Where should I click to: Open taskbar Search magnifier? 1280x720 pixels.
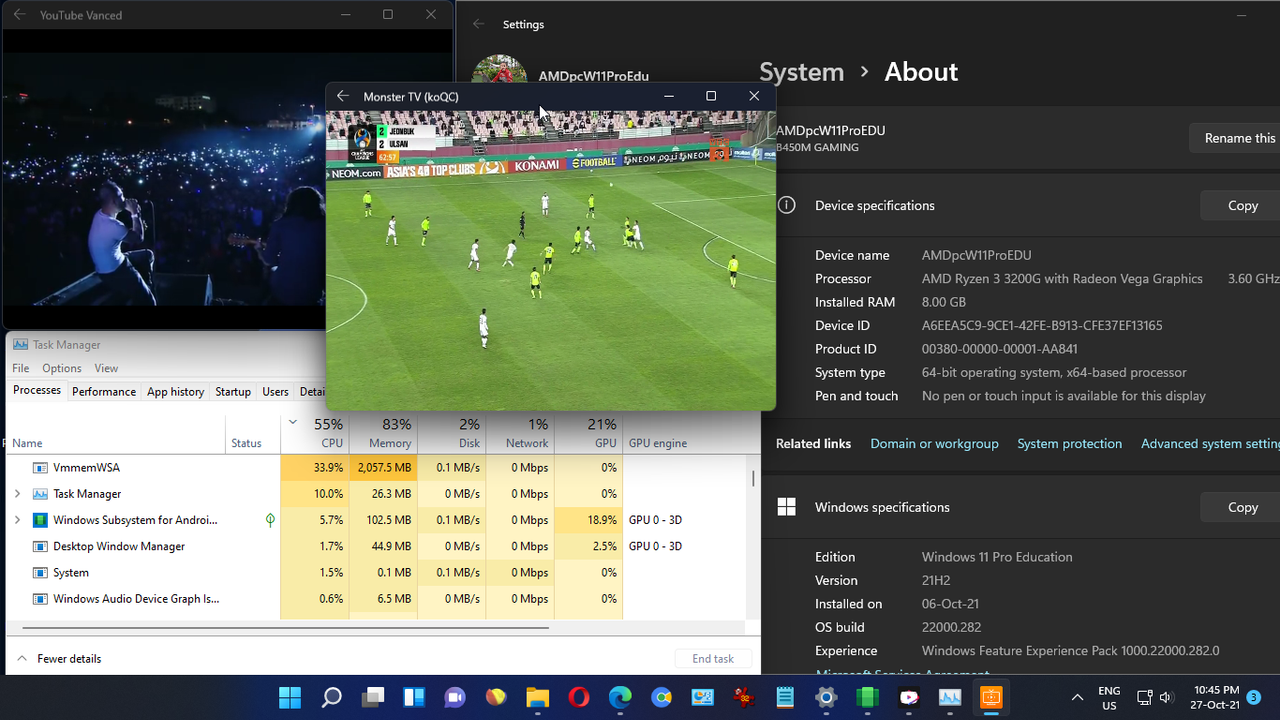(331, 697)
